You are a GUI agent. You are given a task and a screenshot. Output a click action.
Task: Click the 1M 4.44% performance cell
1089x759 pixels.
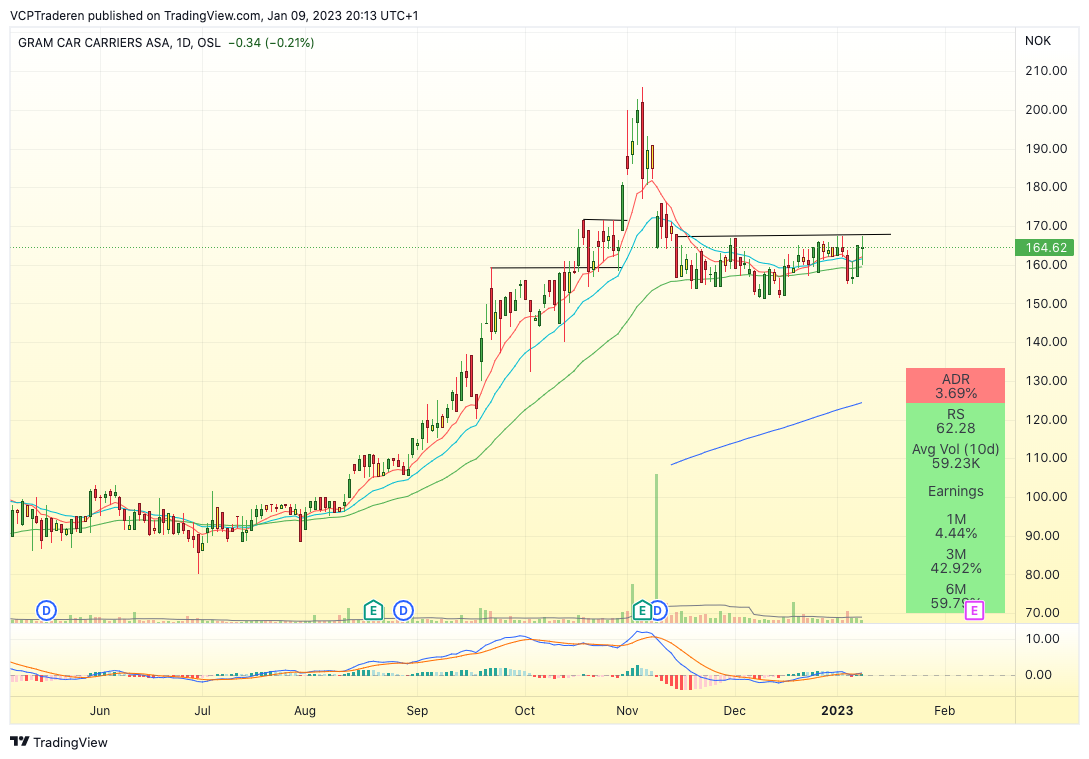956,526
